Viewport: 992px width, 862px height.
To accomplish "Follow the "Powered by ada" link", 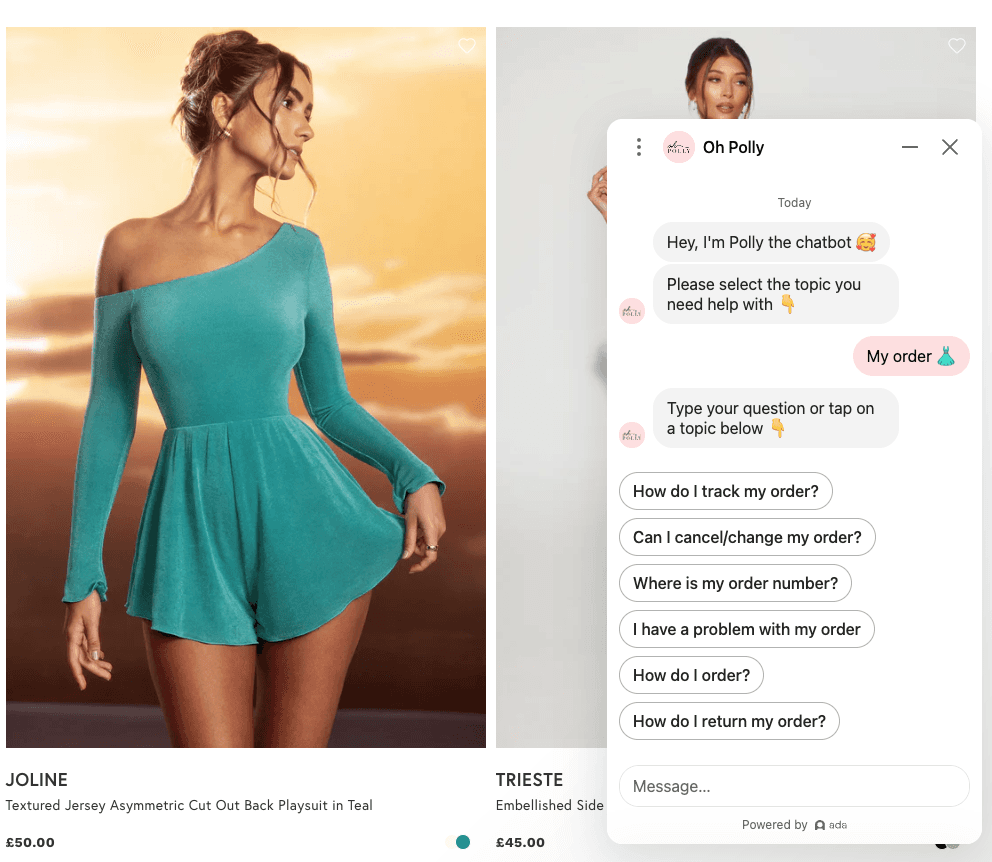I will [x=794, y=825].
